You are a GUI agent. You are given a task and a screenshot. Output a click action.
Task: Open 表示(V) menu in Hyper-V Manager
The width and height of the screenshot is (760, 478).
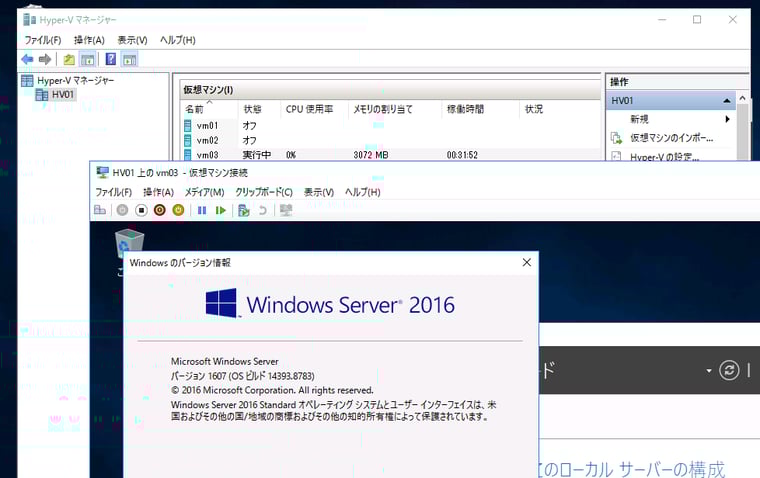pos(132,40)
